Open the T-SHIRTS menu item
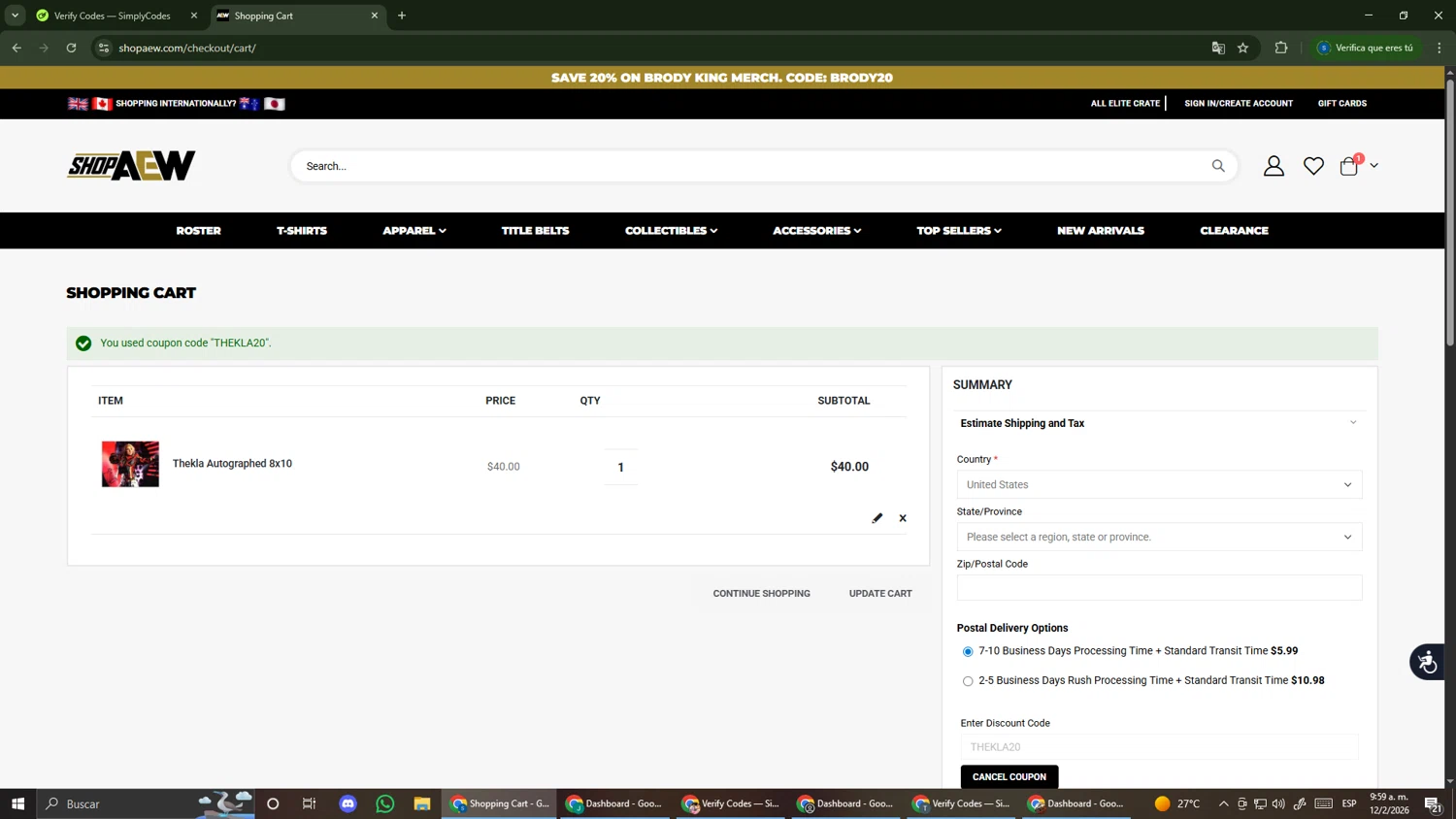Image resolution: width=1456 pixels, height=819 pixels. (x=302, y=231)
